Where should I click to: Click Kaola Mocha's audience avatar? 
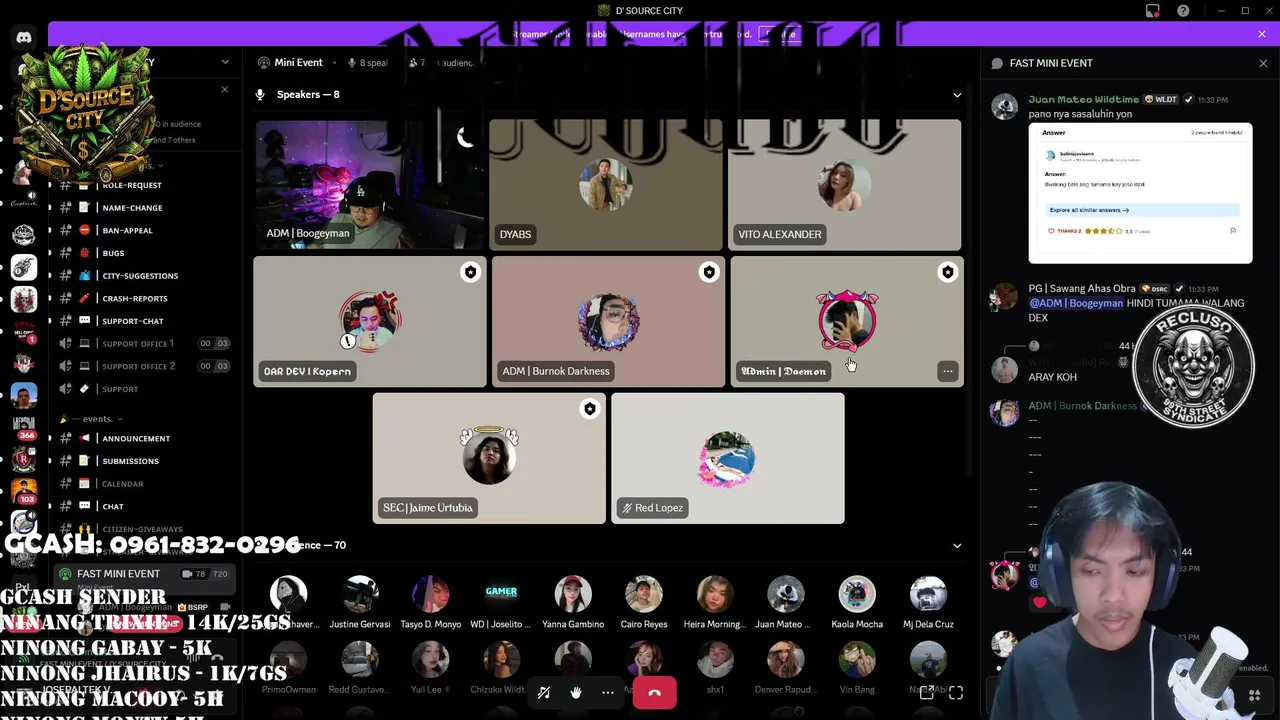point(857,595)
